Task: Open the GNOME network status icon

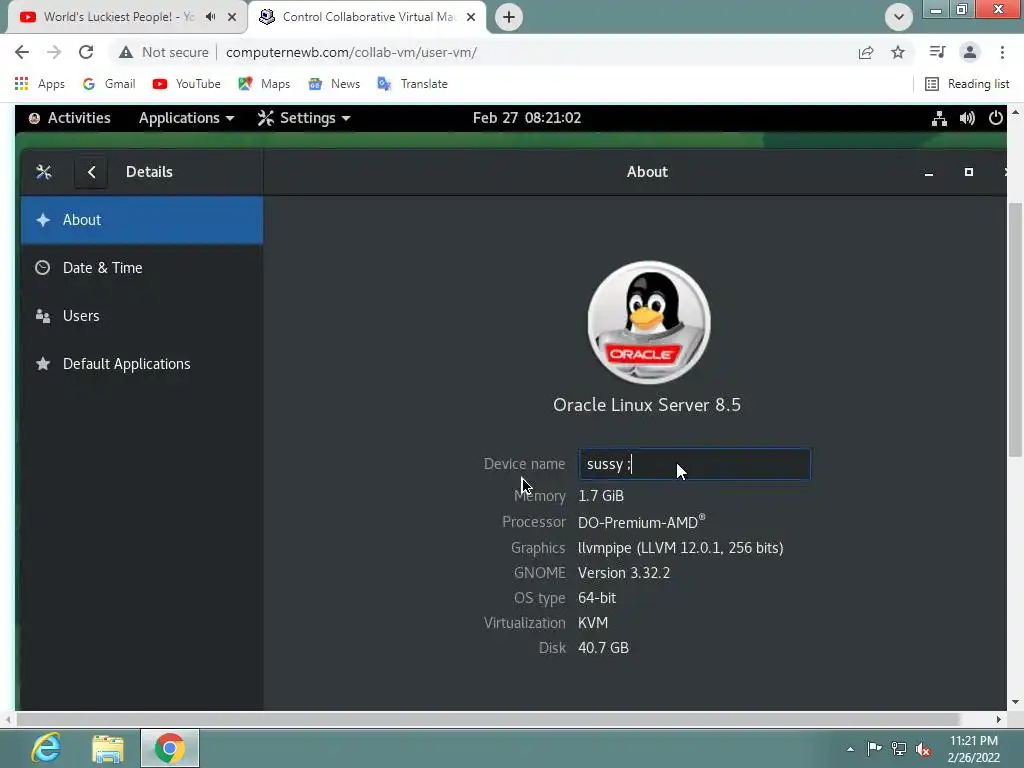Action: pyautogui.click(x=939, y=118)
